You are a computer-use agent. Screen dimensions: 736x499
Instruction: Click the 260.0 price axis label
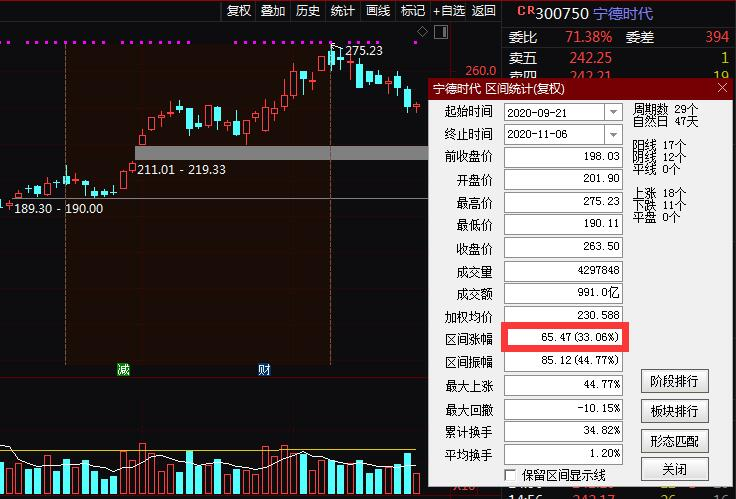[481, 71]
